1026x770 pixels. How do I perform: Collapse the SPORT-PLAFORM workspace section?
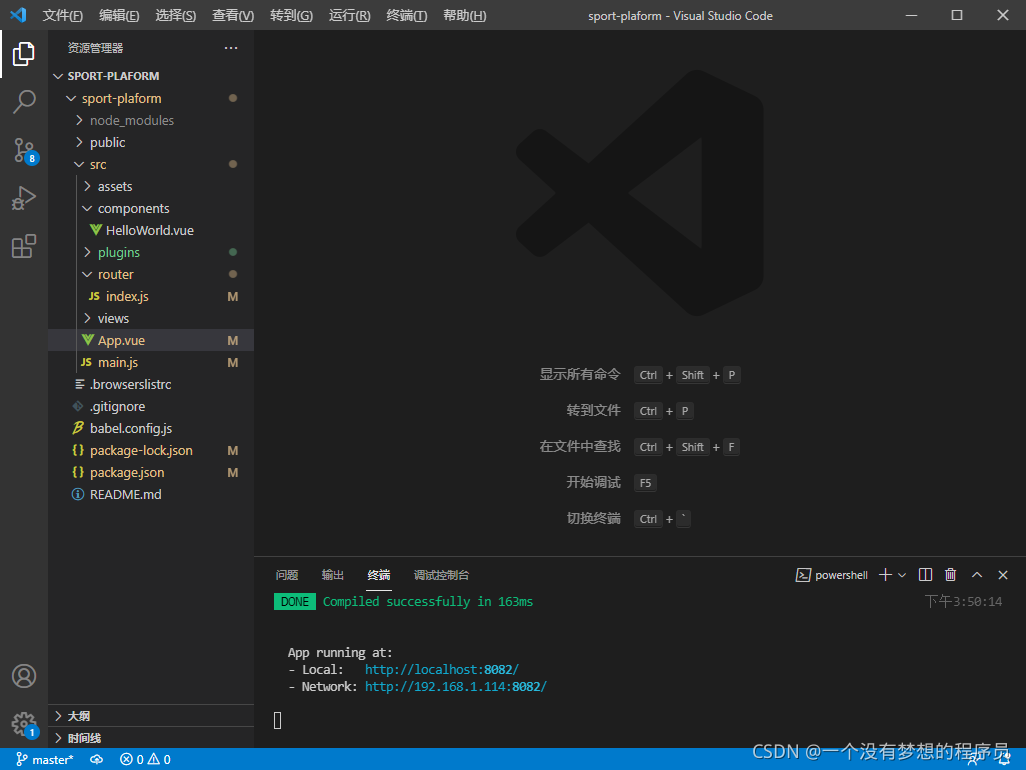(150, 76)
